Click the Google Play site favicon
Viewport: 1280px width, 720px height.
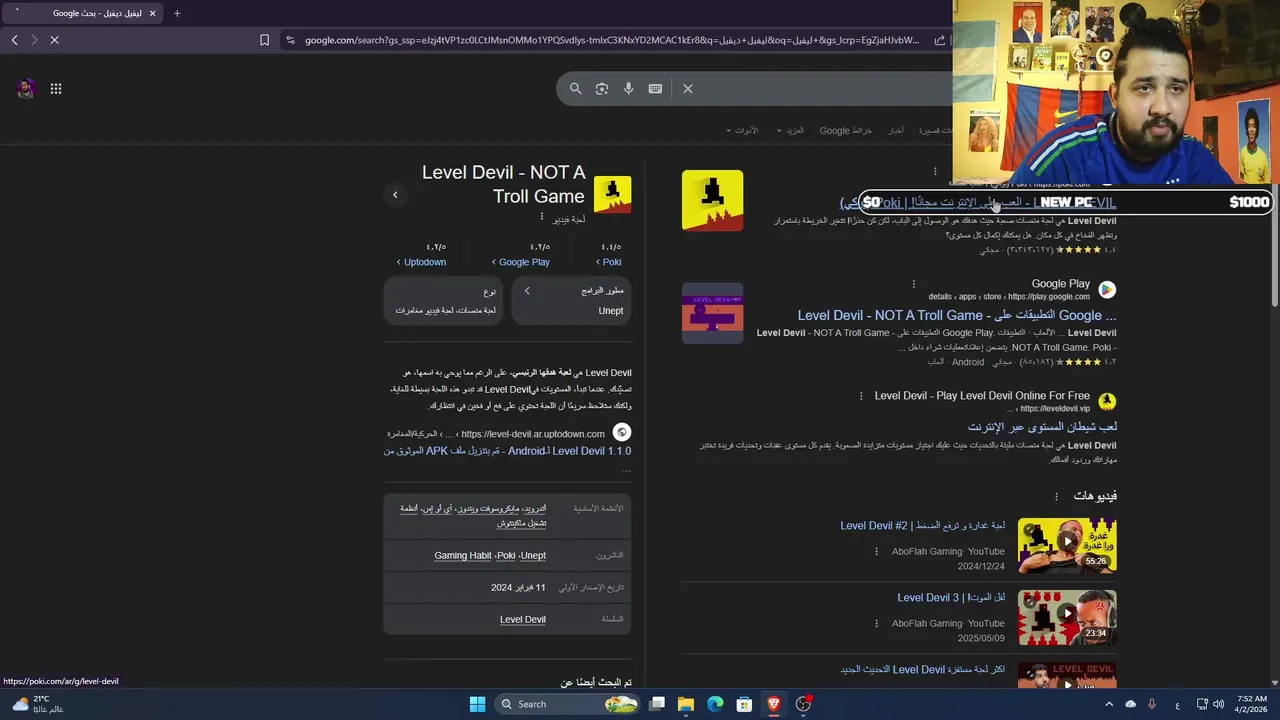point(1107,289)
